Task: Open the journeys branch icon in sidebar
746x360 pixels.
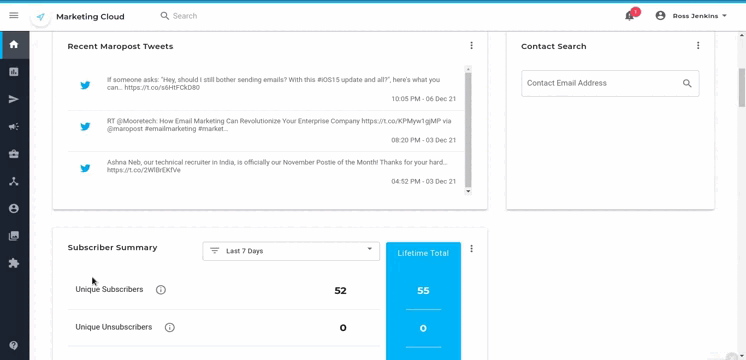Action: click(x=14, y=181)
